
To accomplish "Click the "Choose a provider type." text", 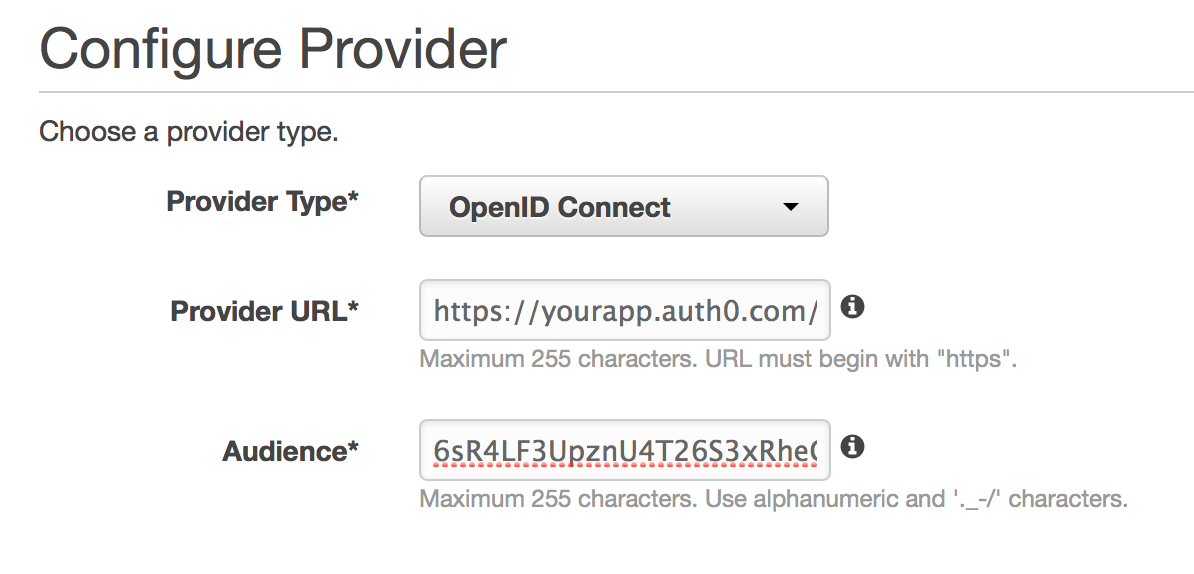I will 189,132.
